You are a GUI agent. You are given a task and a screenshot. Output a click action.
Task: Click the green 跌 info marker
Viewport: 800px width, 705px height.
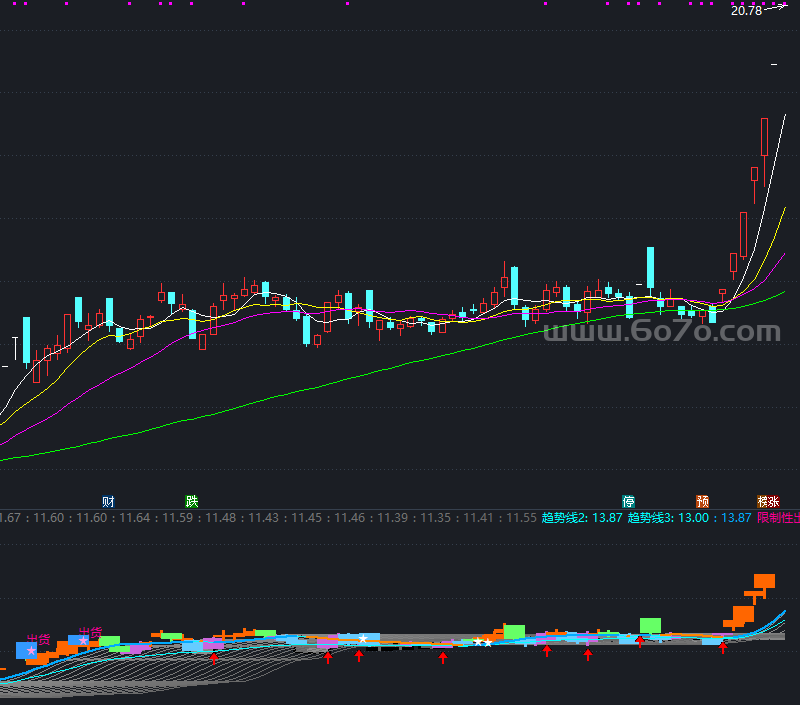pyautogui.click(x=191, y=501)
